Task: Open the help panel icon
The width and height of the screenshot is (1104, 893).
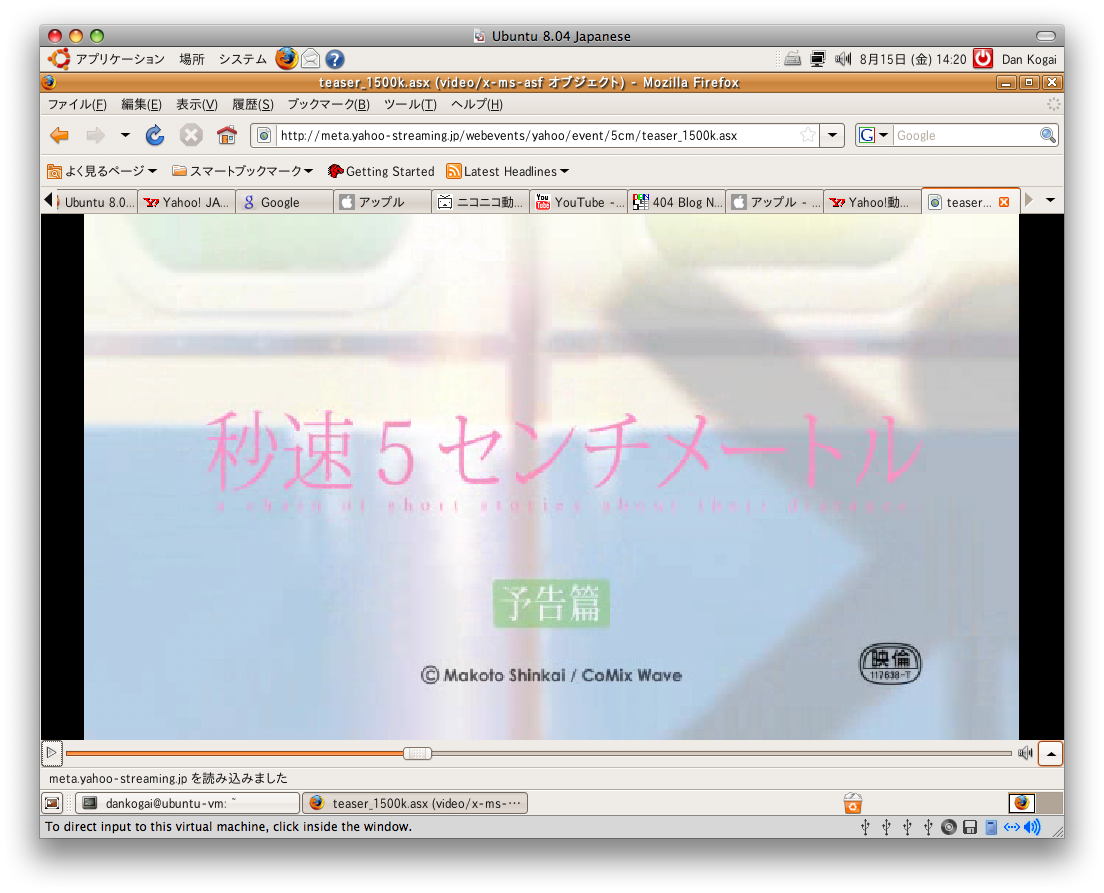Action: click(335, 59)
